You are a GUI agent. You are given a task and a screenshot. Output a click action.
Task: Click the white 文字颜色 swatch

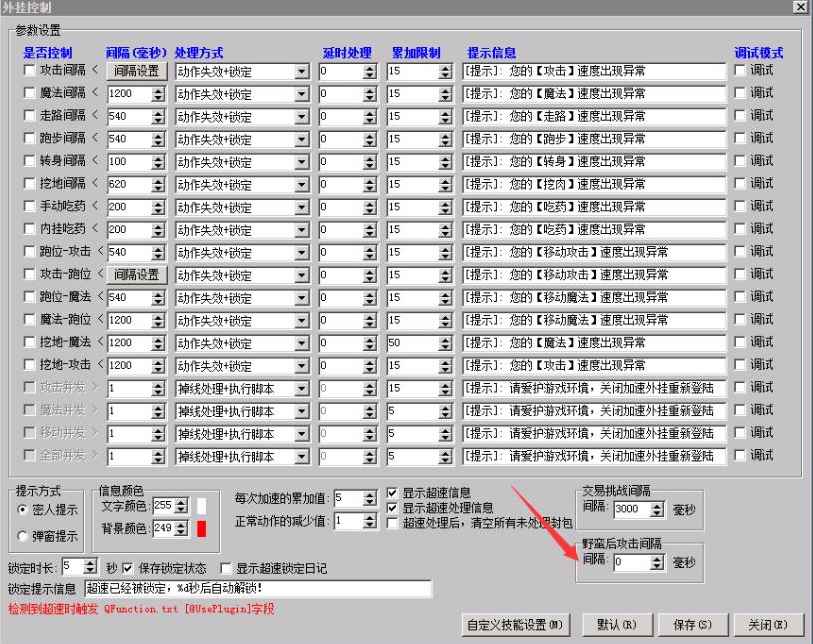(202, 506)
